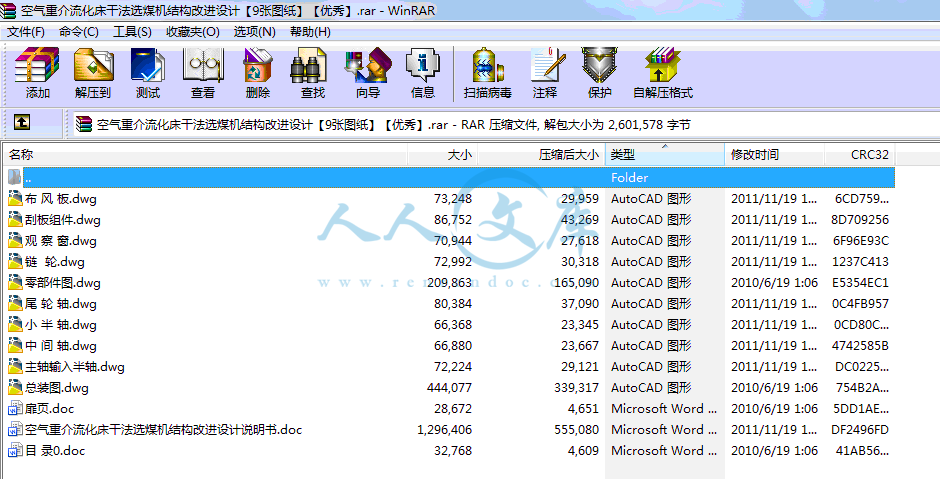Click the WinRAR icon in the title bar

[x=9, y=10]
